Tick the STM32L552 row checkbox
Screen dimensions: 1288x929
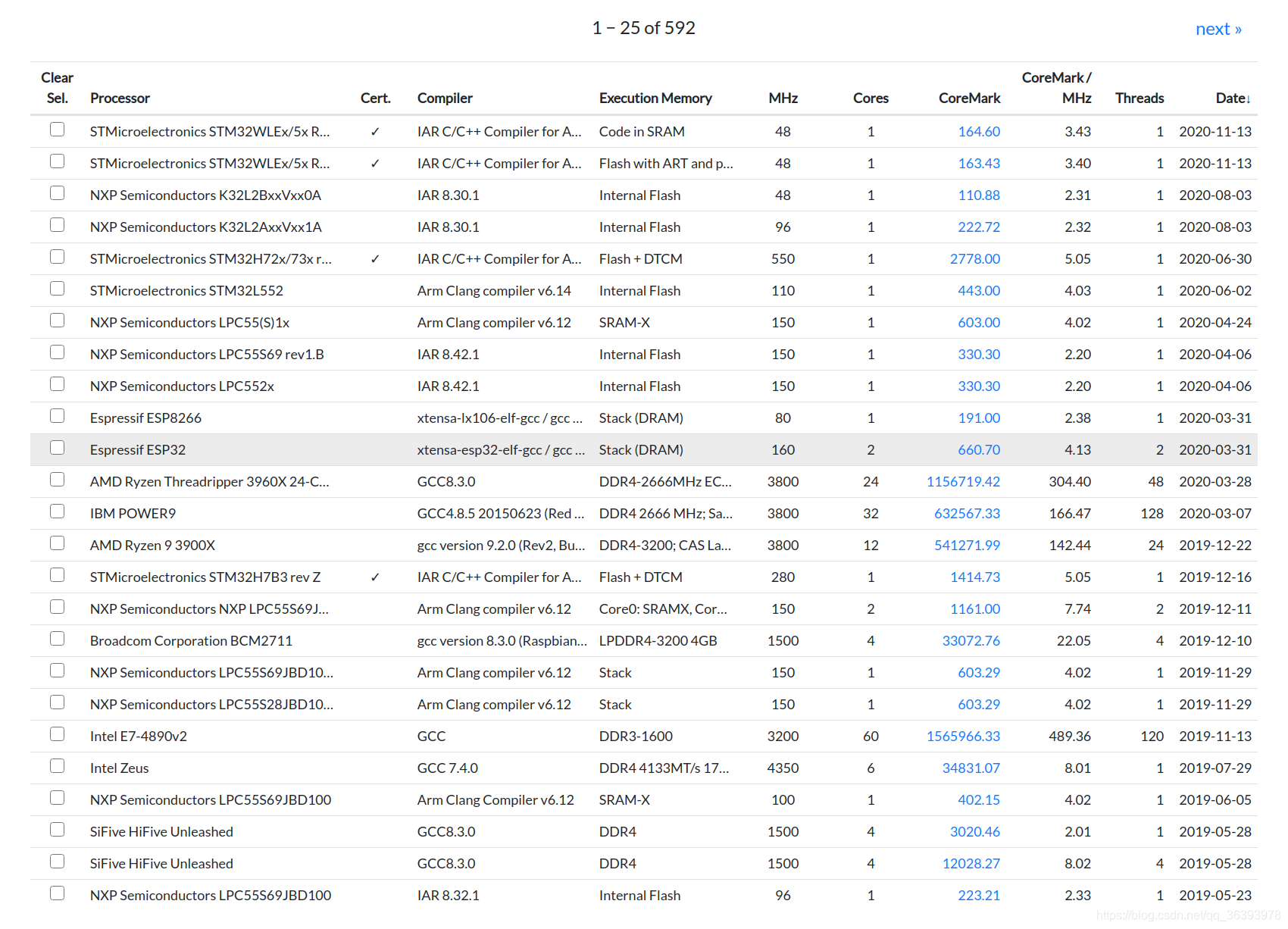coord(57,289)
